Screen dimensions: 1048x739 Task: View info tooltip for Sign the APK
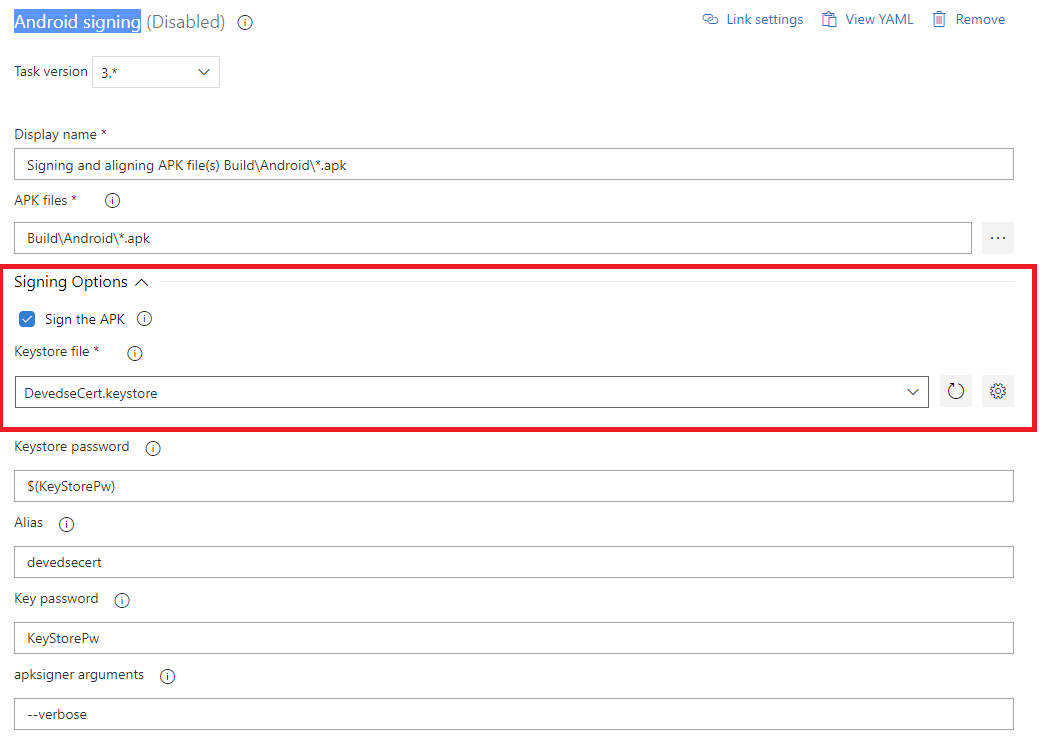(x=145, y=318)
